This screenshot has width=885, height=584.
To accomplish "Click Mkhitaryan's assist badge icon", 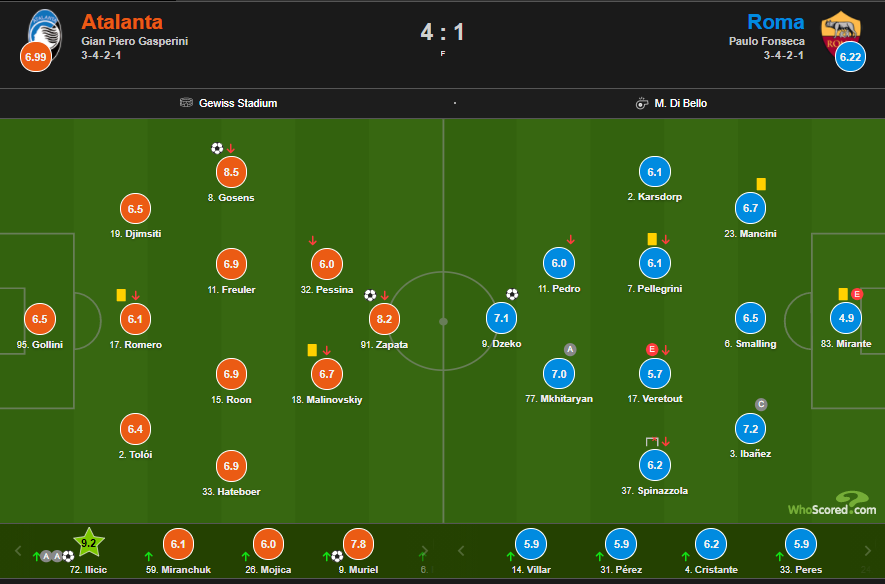I will click(x=570, y=350).
